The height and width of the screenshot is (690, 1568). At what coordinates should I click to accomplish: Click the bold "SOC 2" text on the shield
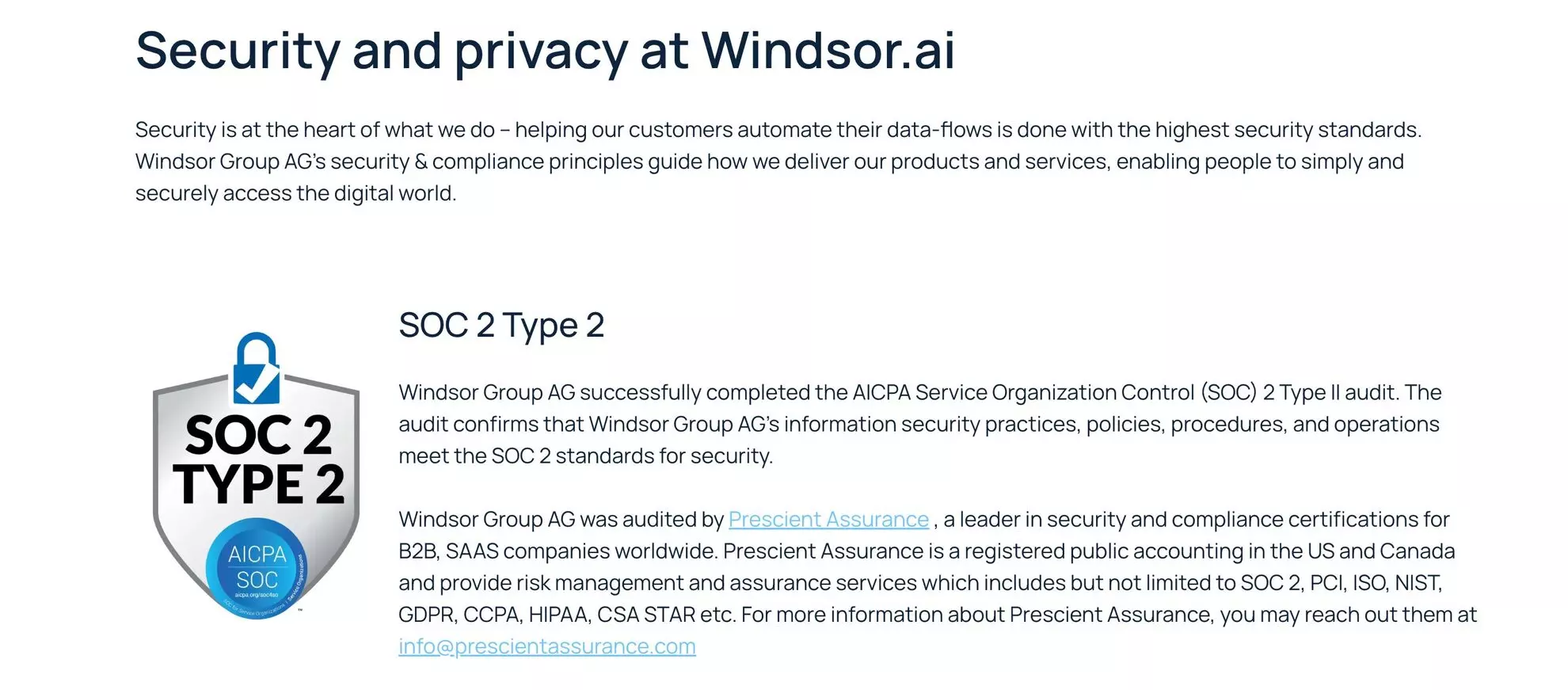click(258, 434)
